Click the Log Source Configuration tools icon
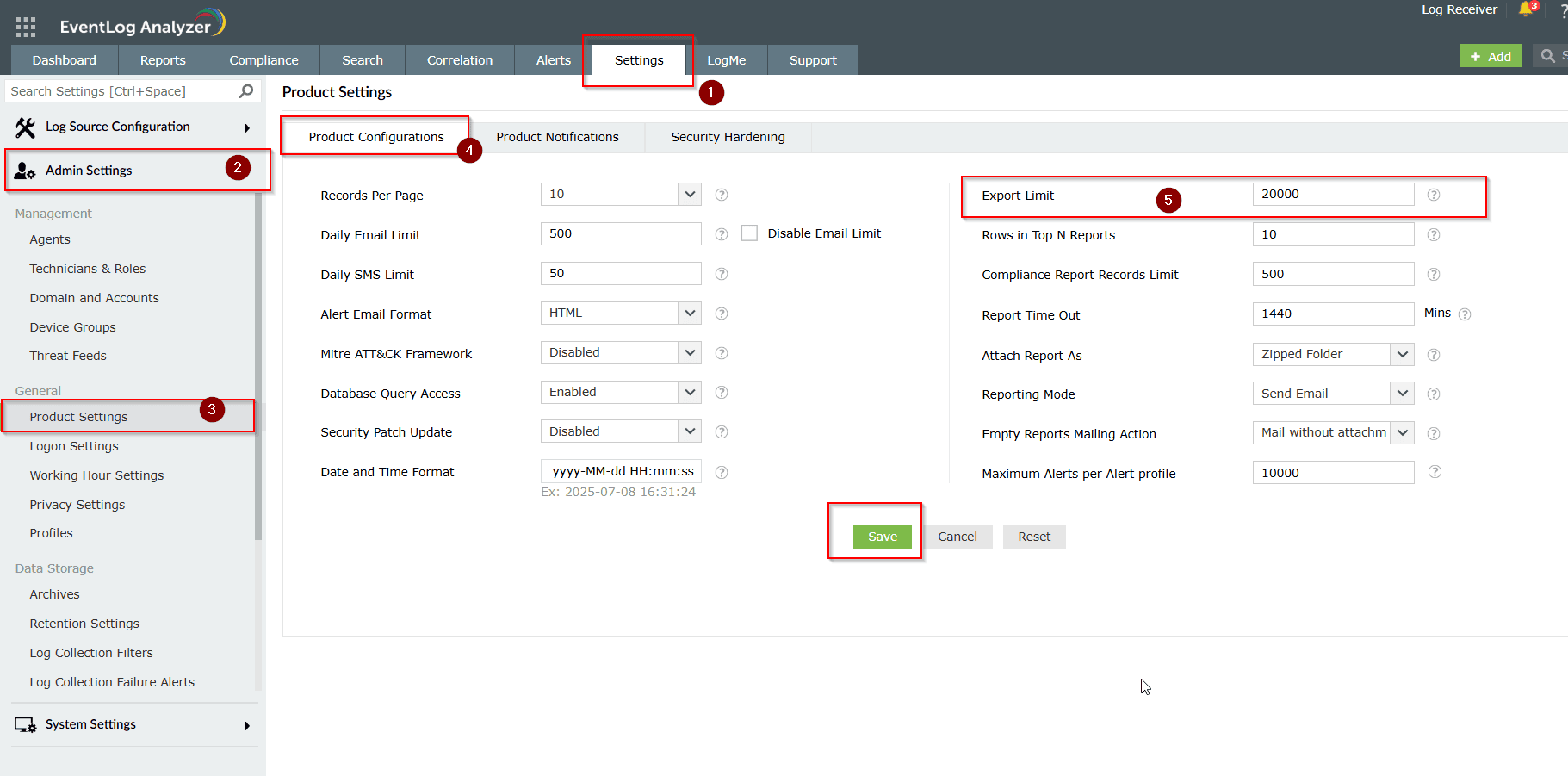This screenshot has height=776, width=1568. (26, 127)
